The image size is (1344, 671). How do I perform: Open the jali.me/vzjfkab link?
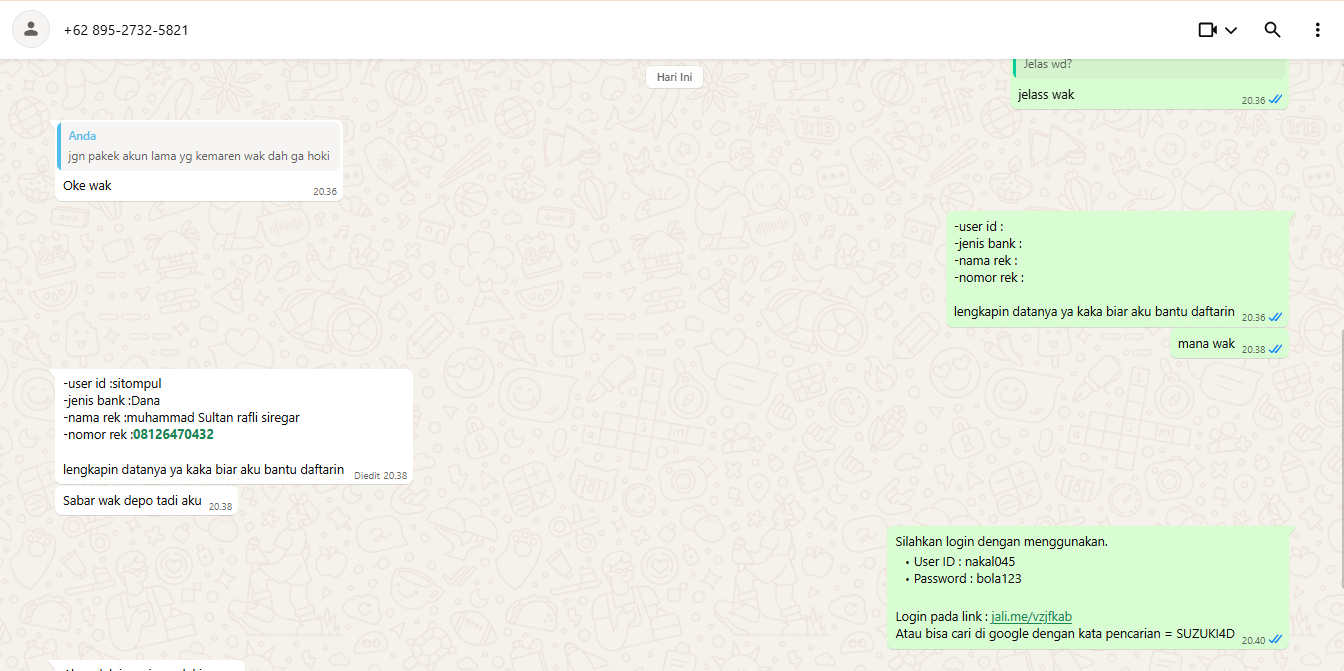[x=1031, y=617]
